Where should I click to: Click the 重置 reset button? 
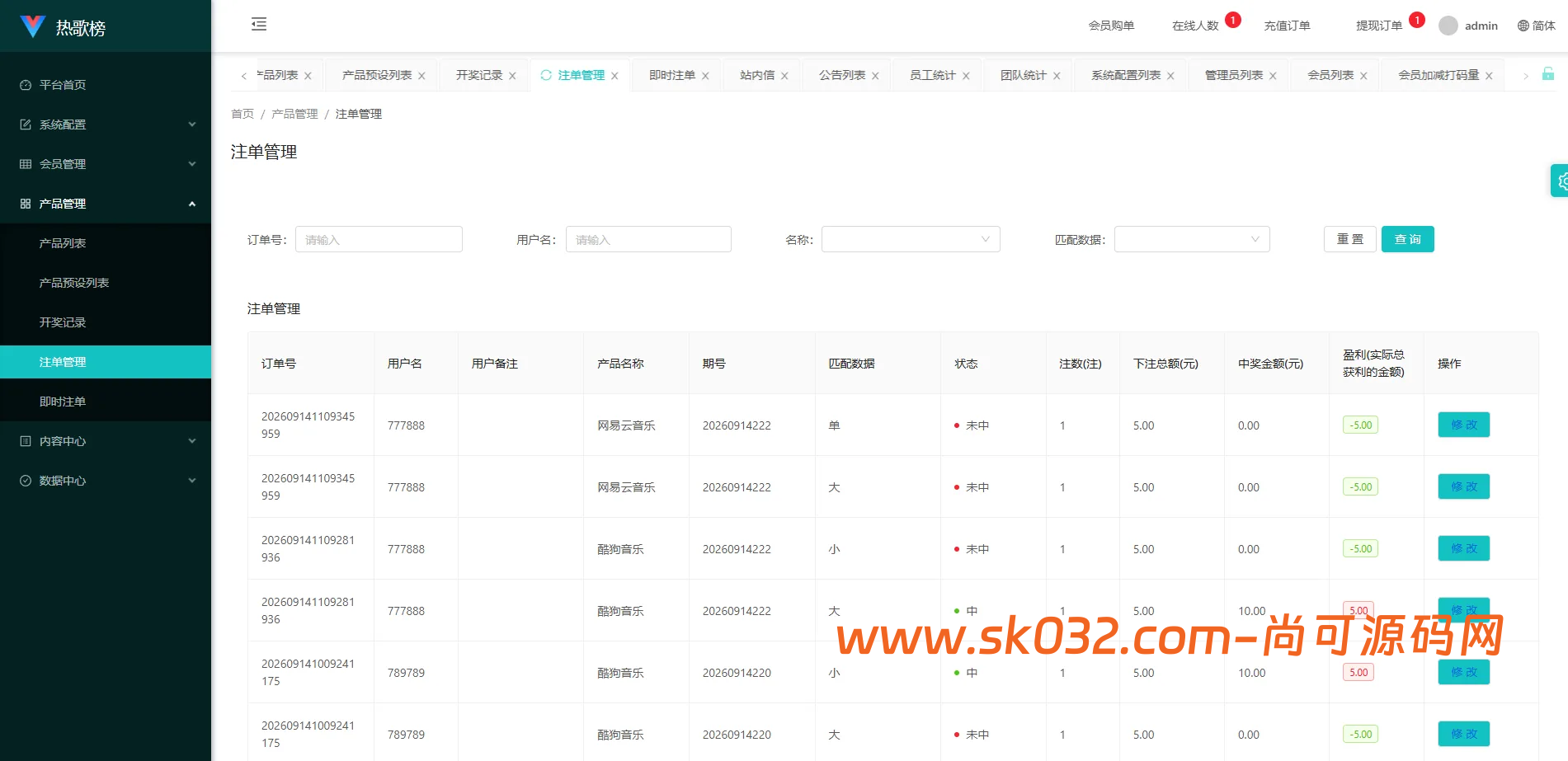[x=1350, y=239]
